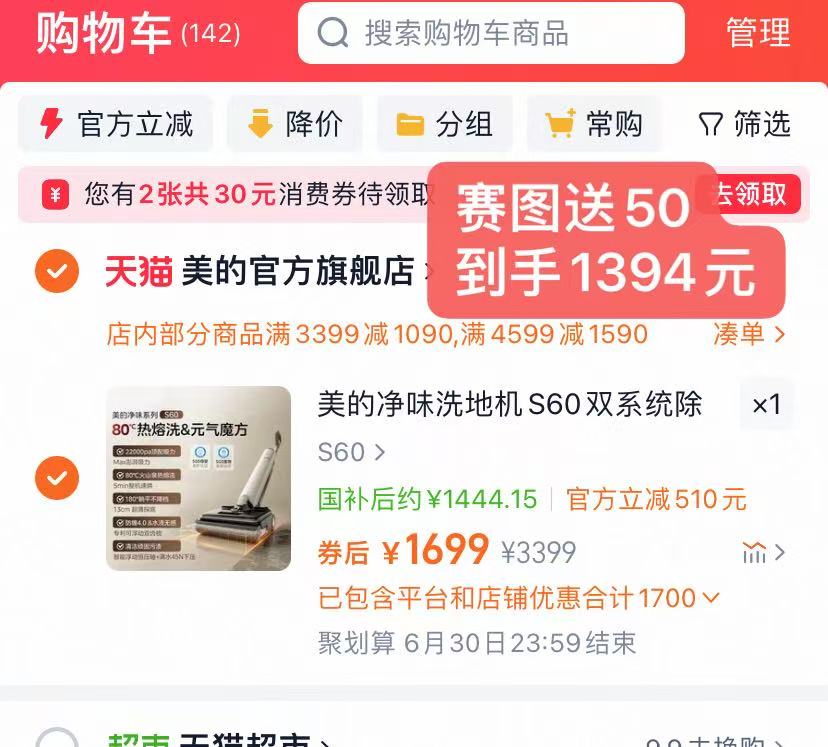The width and height of the screenshot is (828, 747).
Task: Tap the shopping cart 常购 icon
Action: point(560,124)
